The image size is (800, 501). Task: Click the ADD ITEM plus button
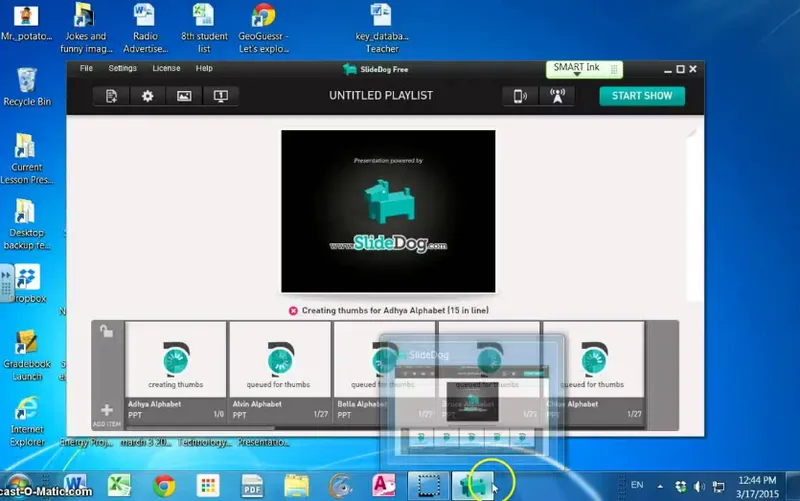click(x=107, y=414)
